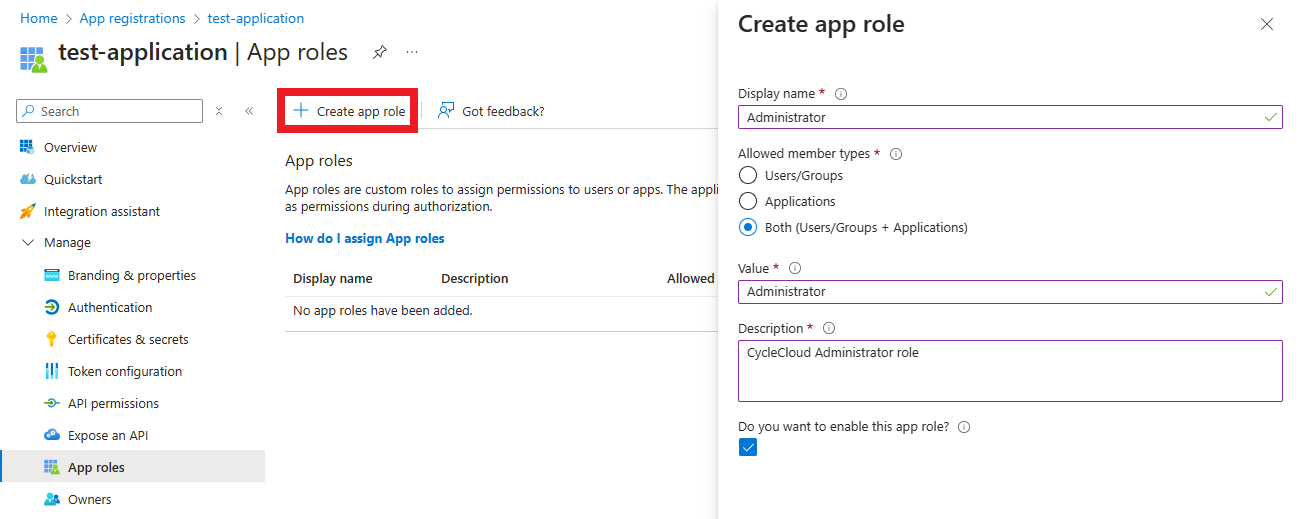Click the info icon beside Description

[x=829, y=328]
